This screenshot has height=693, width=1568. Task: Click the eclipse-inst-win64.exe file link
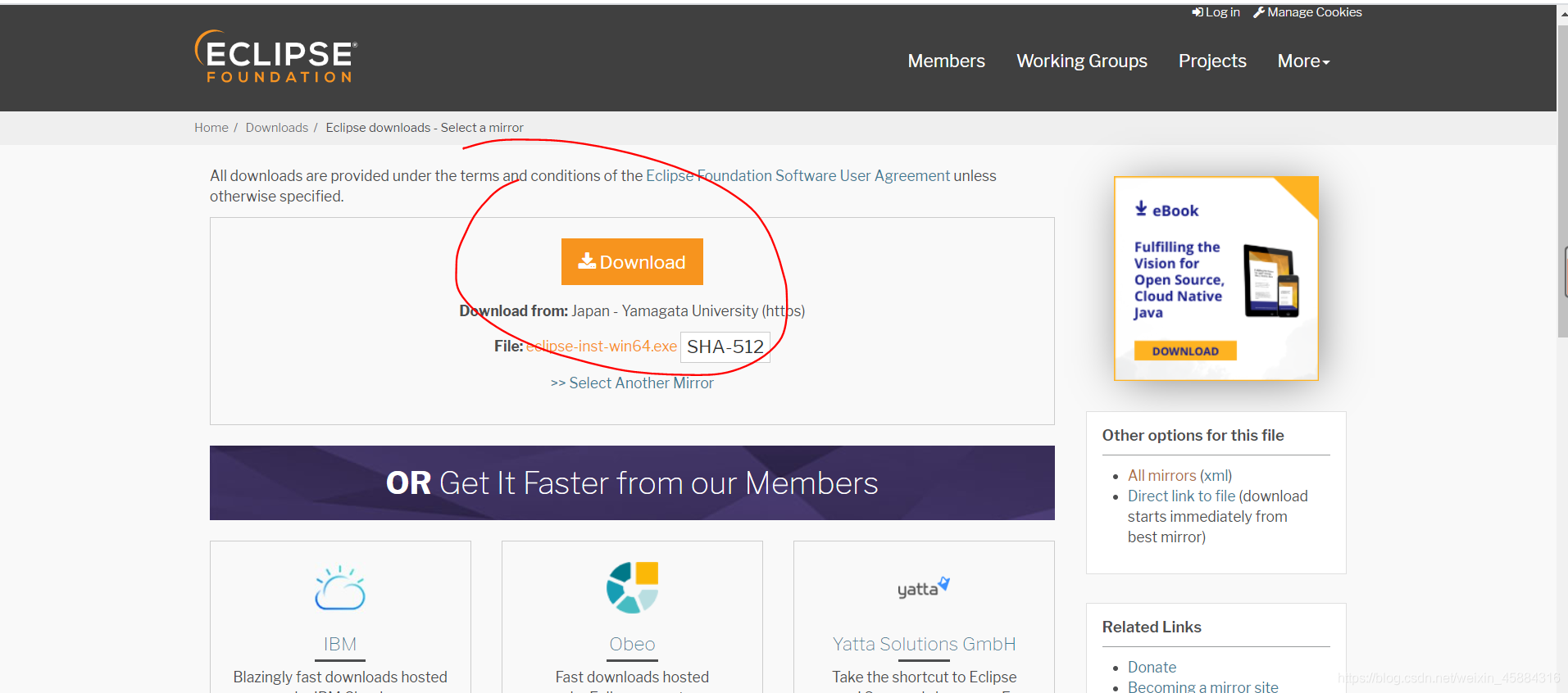click(x=602, y=346)
